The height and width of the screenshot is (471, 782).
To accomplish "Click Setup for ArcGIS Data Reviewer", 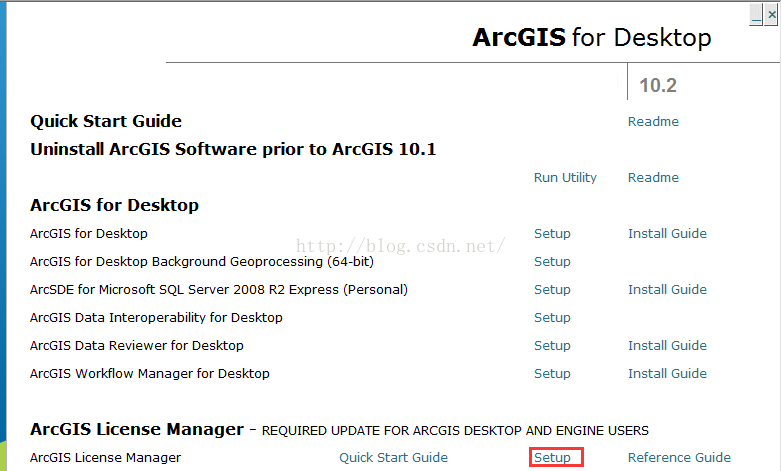I will 552,346.
